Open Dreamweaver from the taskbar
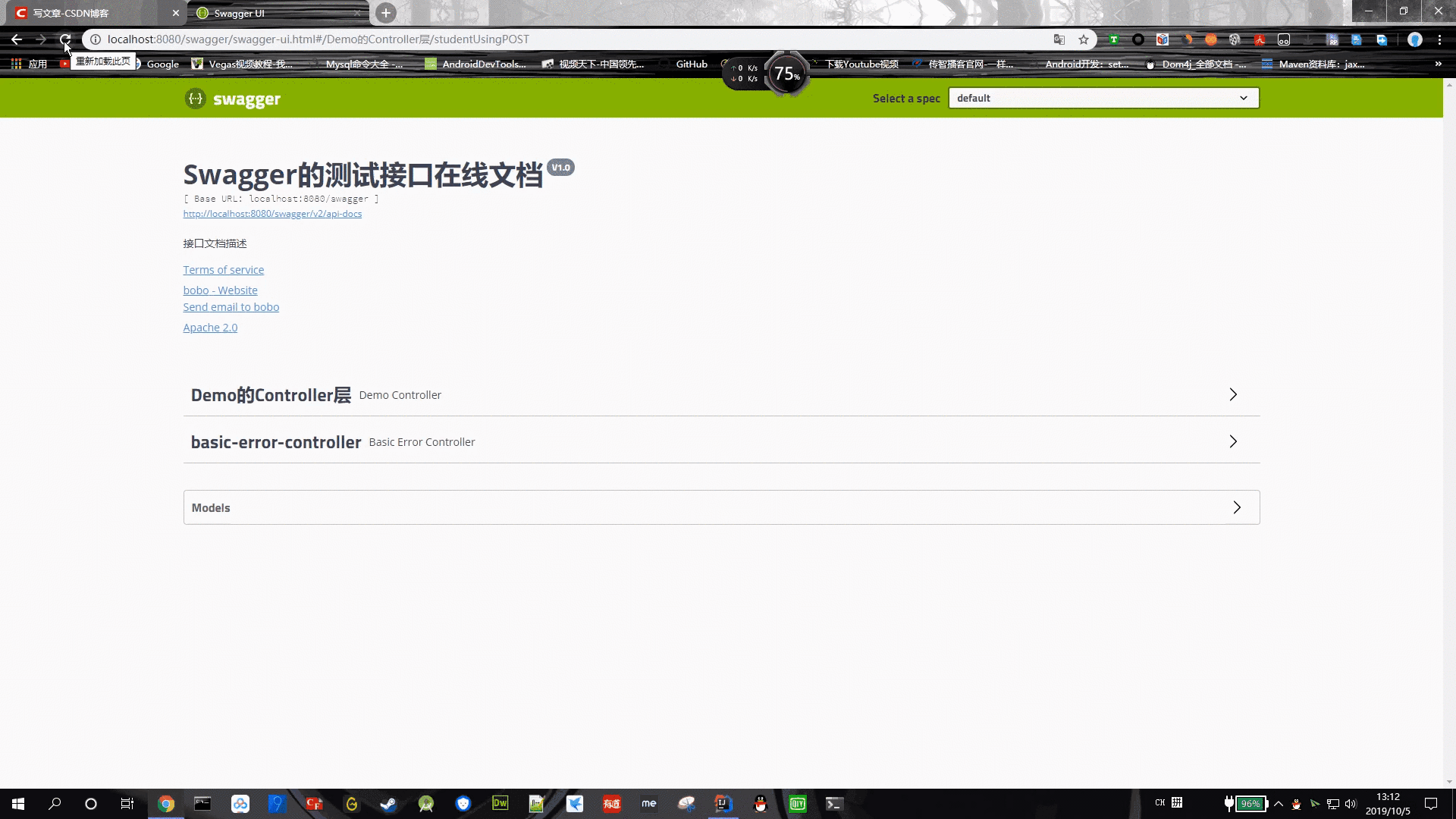Viewport: 1456px width, 819px height. tap(500, 804)
